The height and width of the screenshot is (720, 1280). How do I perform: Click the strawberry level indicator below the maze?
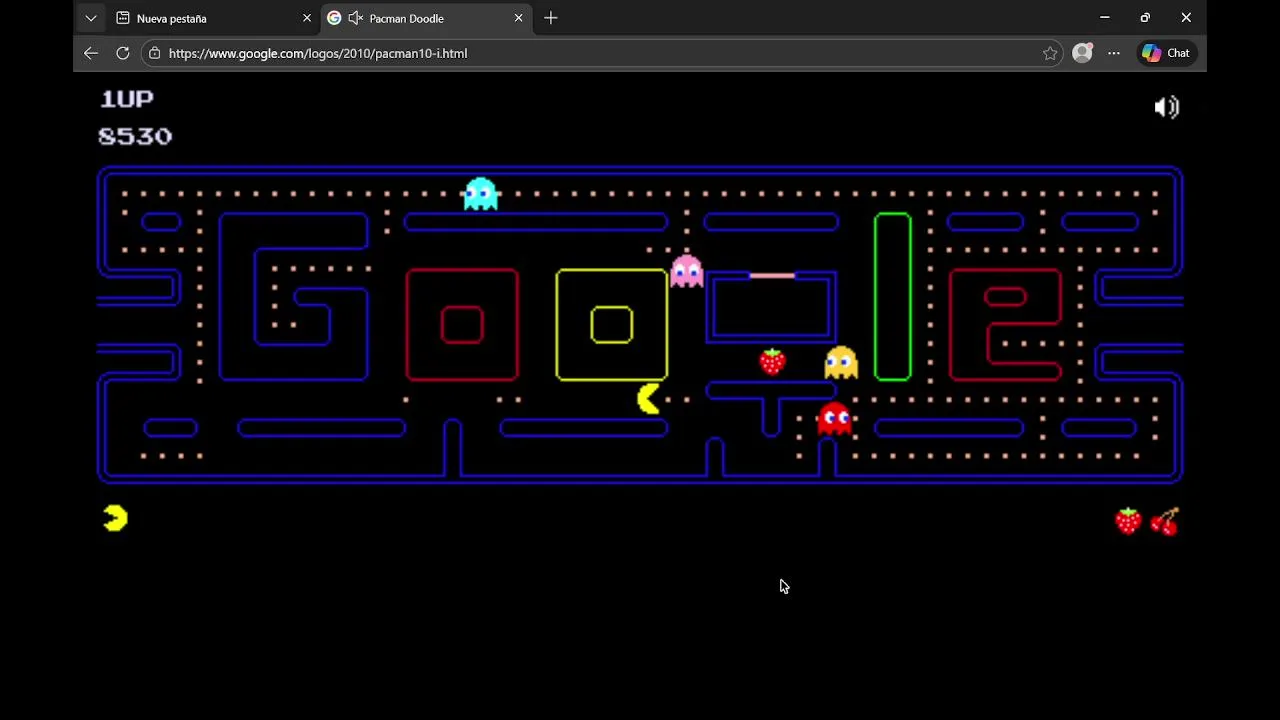click(x=1128, y=521)
